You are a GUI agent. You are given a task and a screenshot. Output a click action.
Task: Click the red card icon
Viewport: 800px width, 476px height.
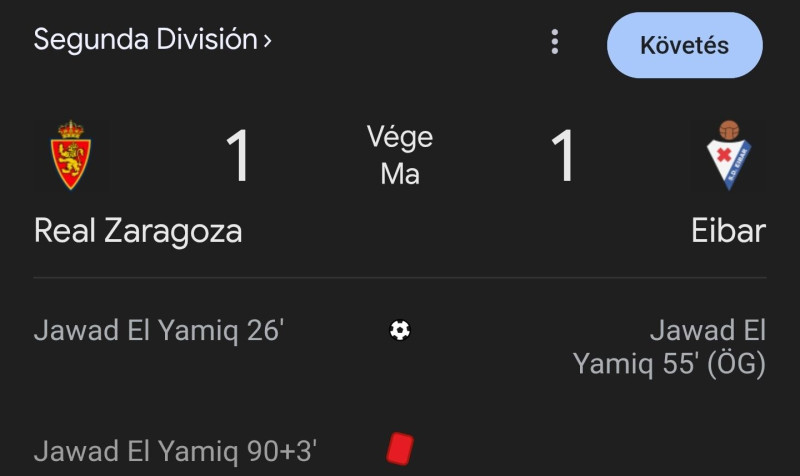[x=400, y=447]
